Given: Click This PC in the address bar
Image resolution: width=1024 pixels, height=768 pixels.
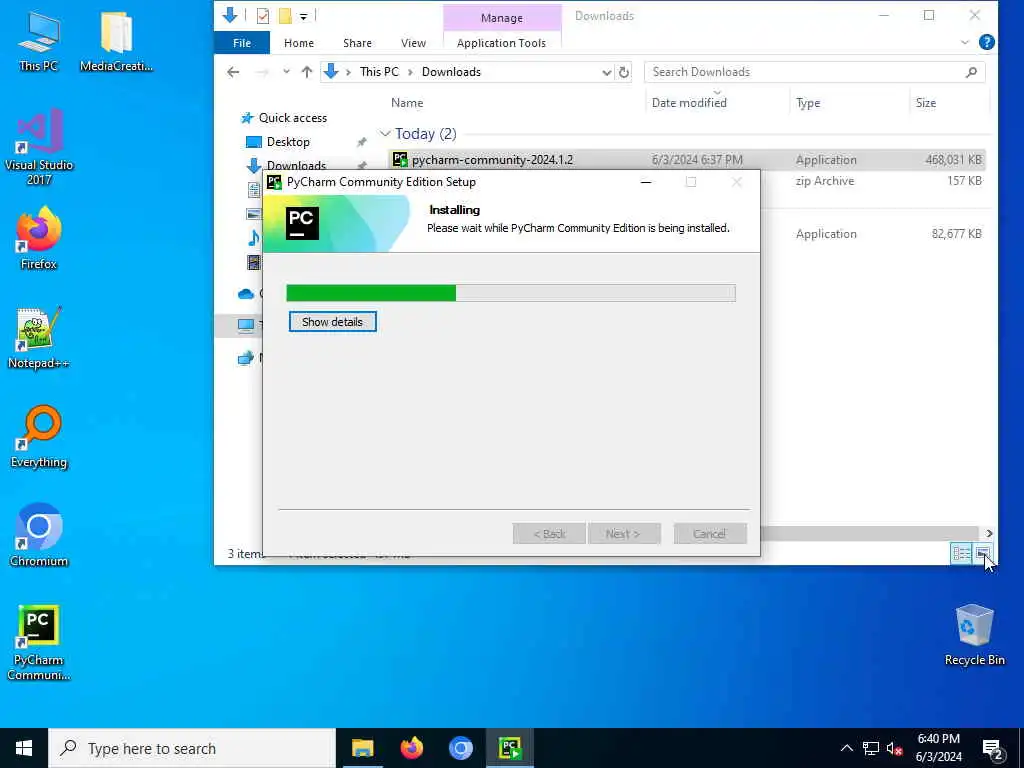Looking at the screenshot, I should click(379, 72).
